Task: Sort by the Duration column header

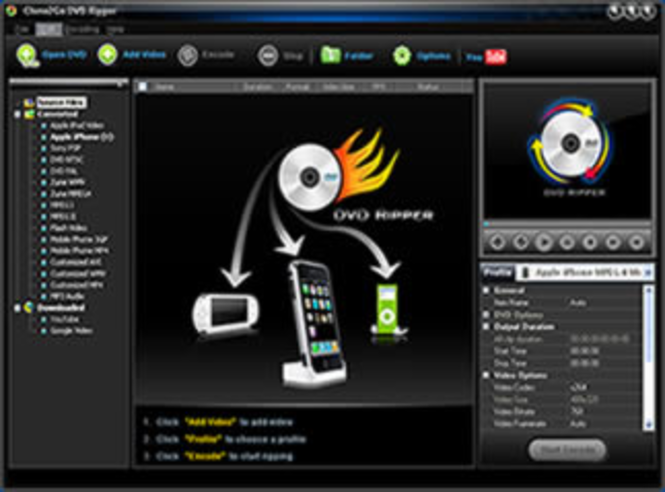Action: [257, 87]
